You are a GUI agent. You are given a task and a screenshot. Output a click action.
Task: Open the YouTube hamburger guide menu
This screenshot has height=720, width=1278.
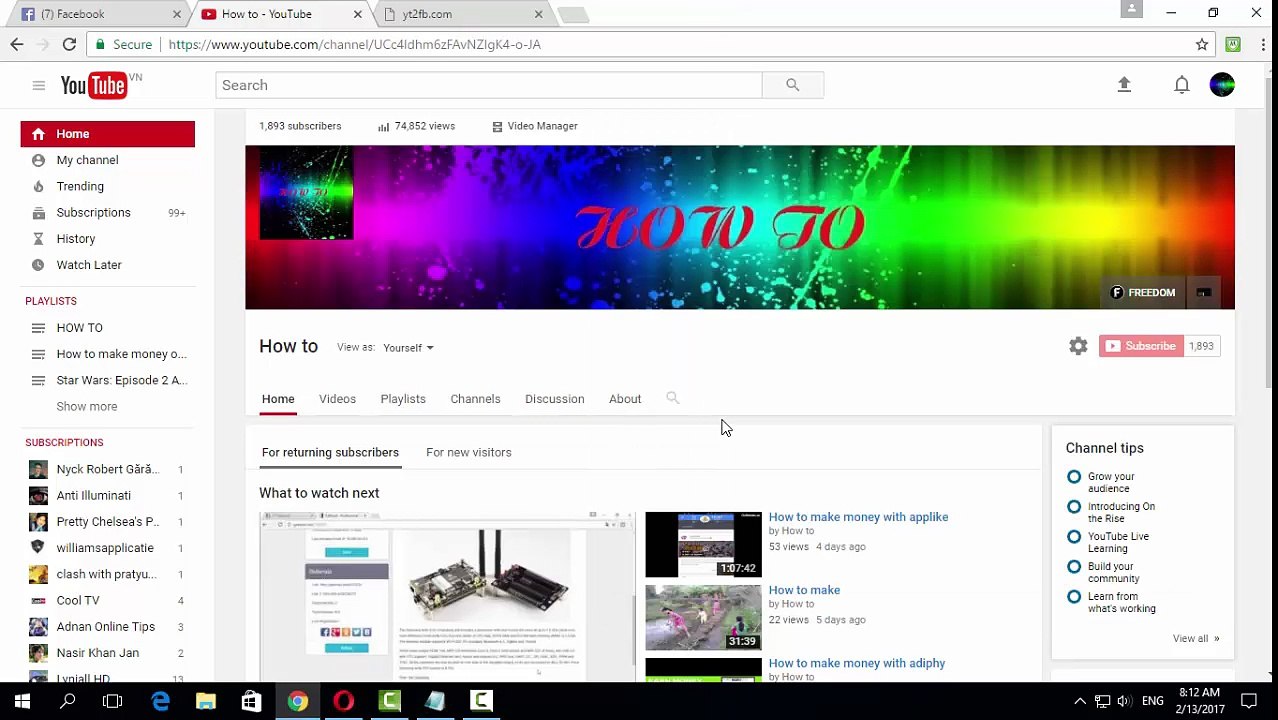click(38, 85)
